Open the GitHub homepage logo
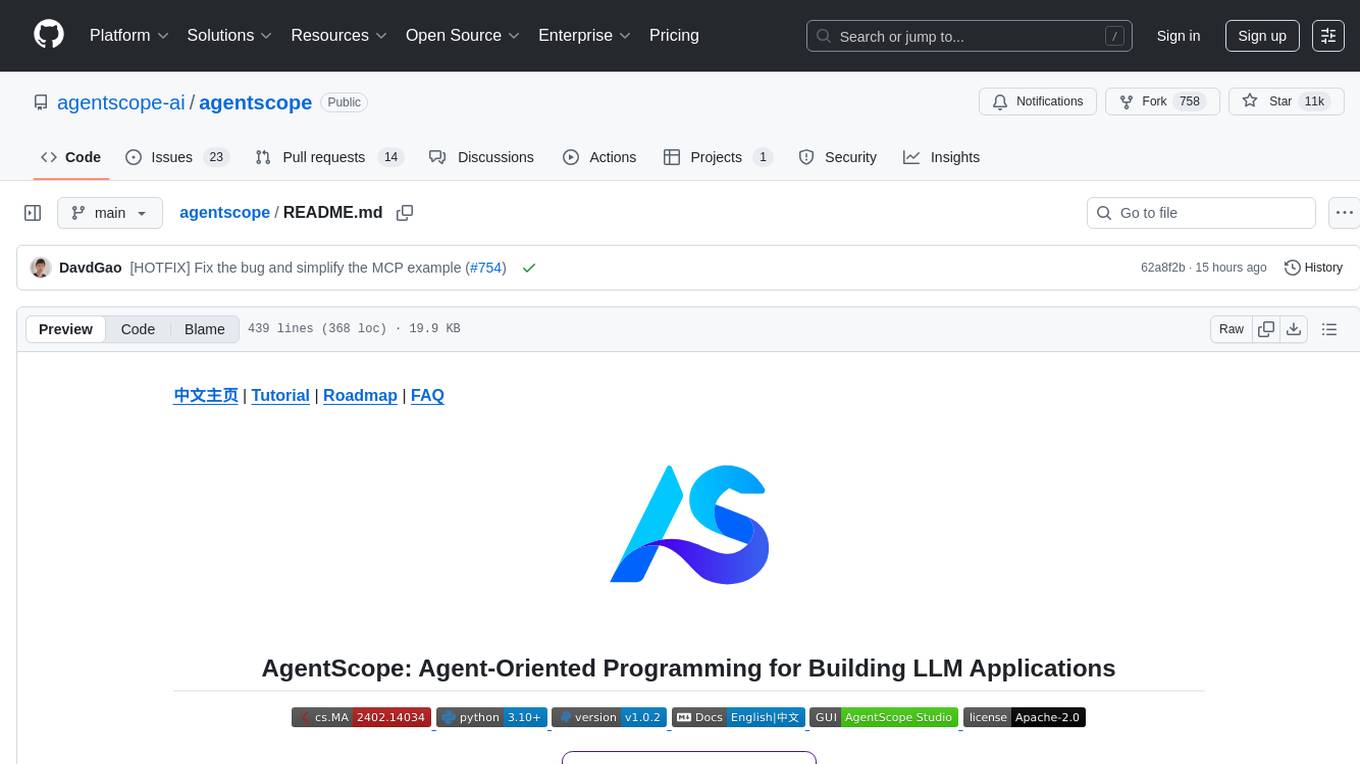 [x=49, y=35]
